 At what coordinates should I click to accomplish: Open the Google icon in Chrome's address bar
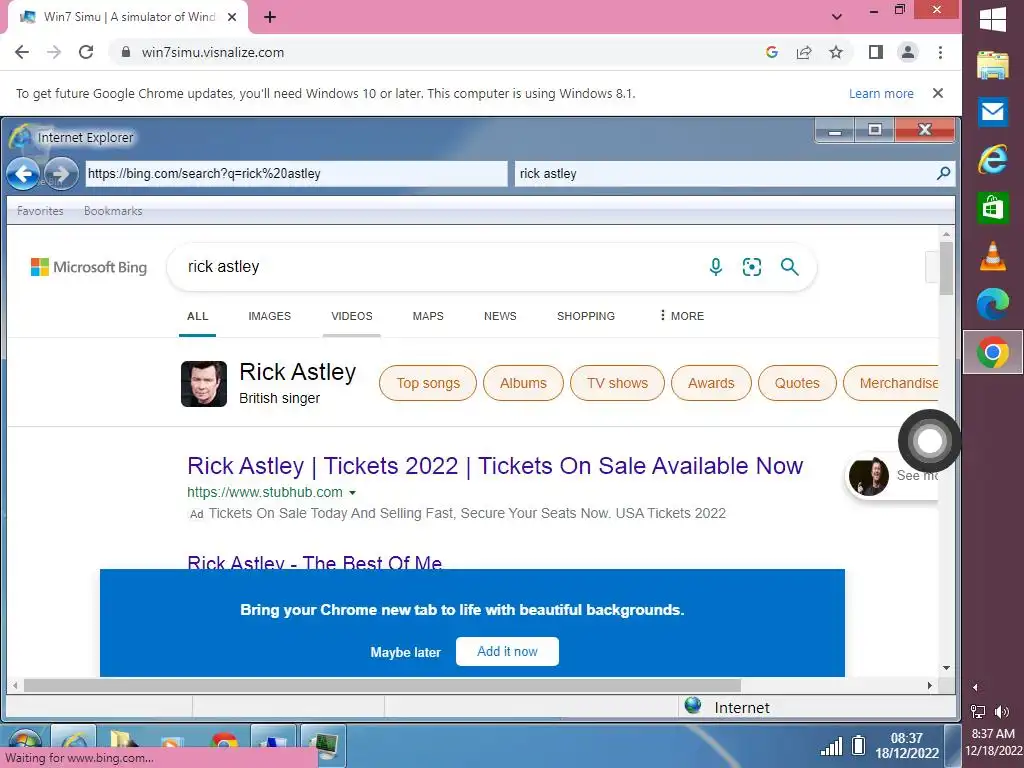tap(771, 52)
